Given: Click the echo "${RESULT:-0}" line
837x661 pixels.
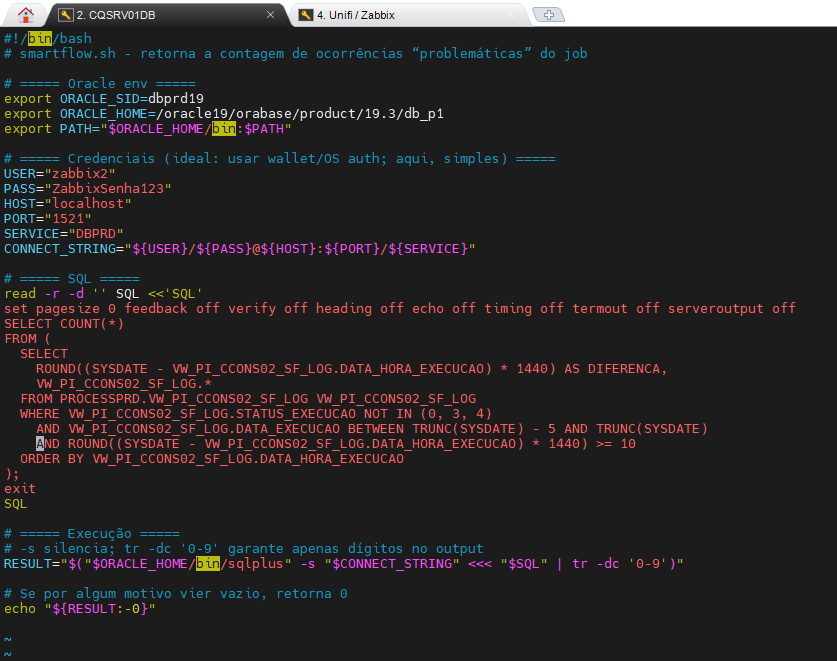Looking at the screenshot, I should (x=80, y=608).
